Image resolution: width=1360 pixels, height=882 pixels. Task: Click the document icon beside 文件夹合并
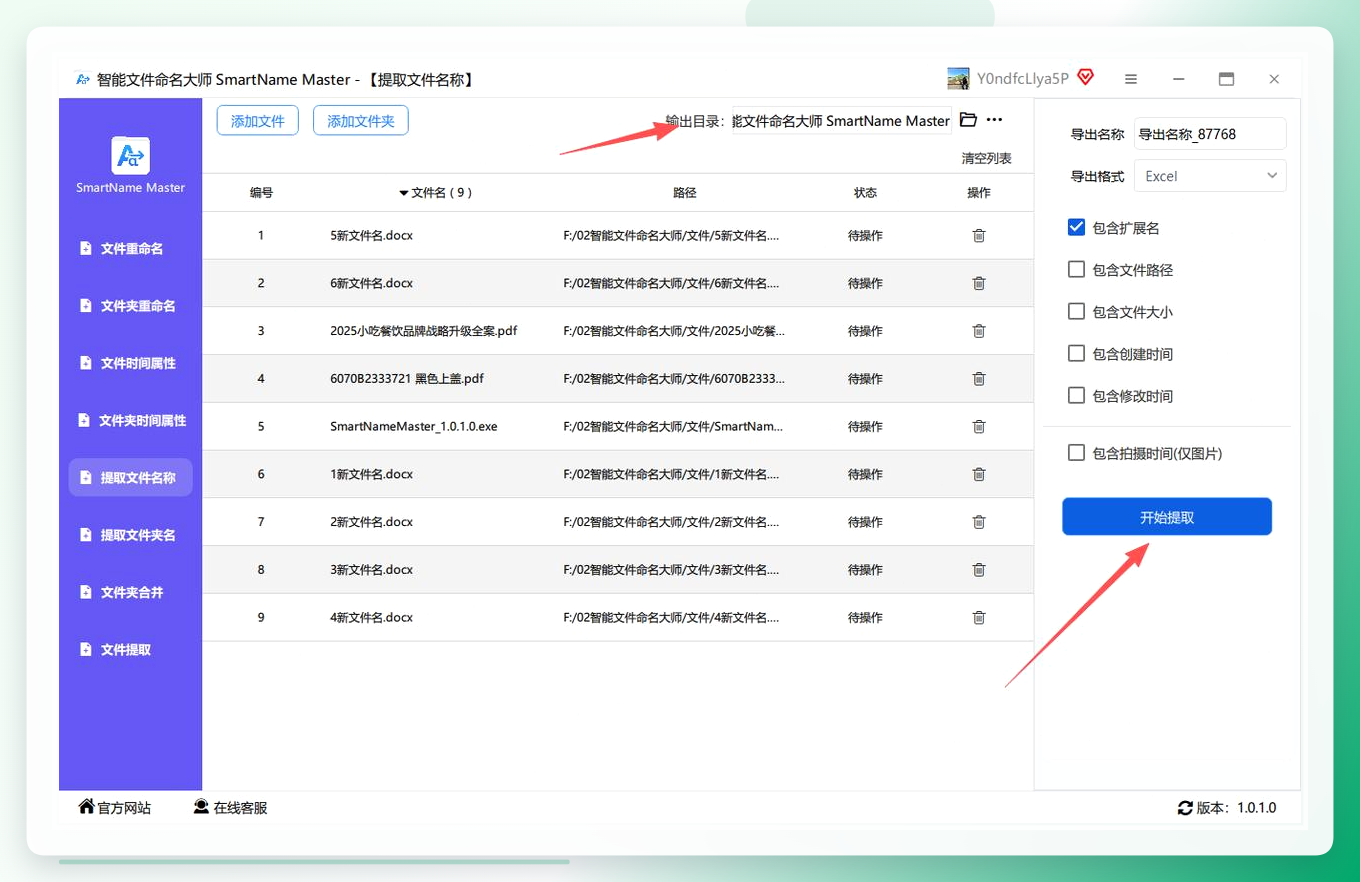pyautogui.click(x=86, y=592)
